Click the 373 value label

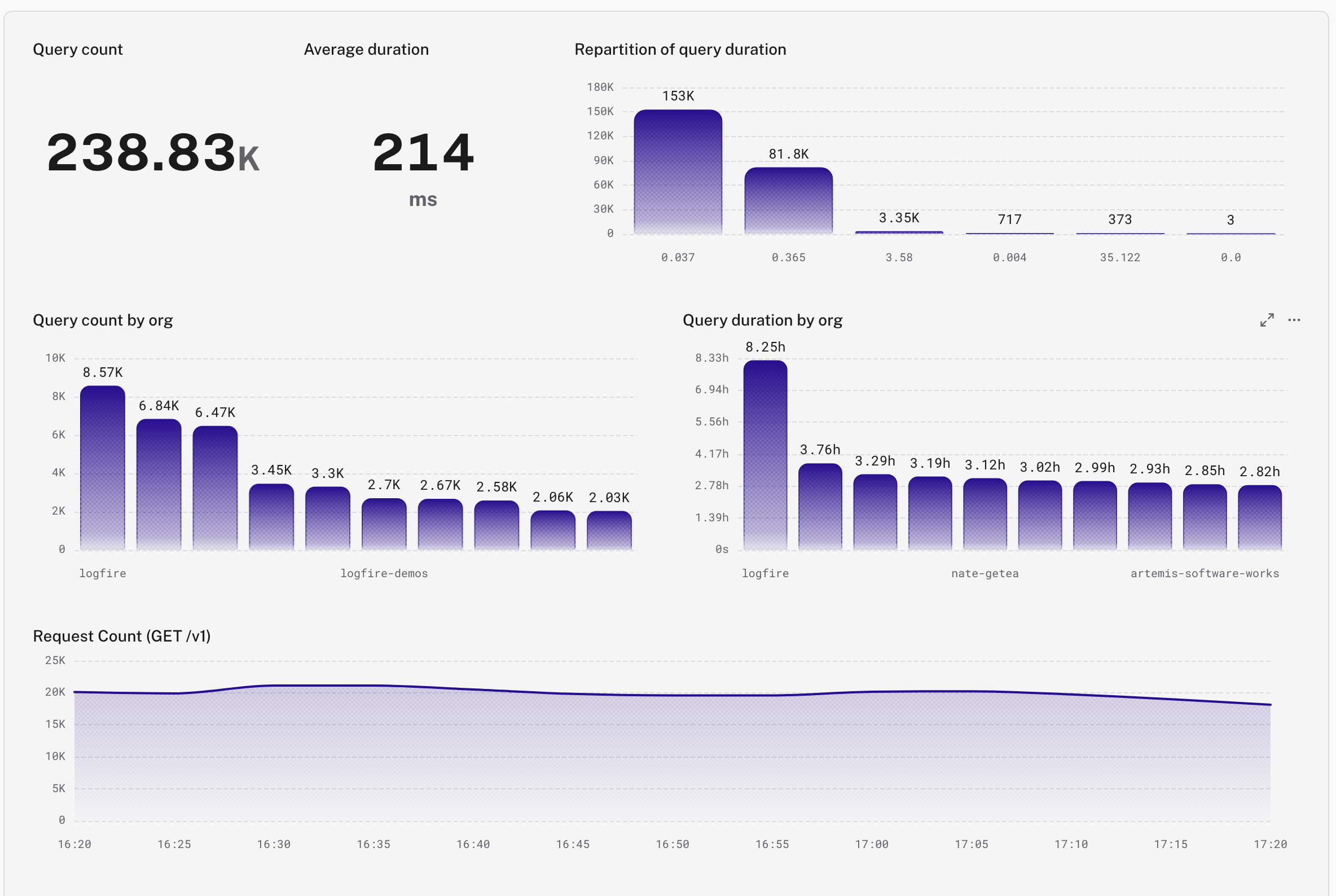(x=1119, y=219)
